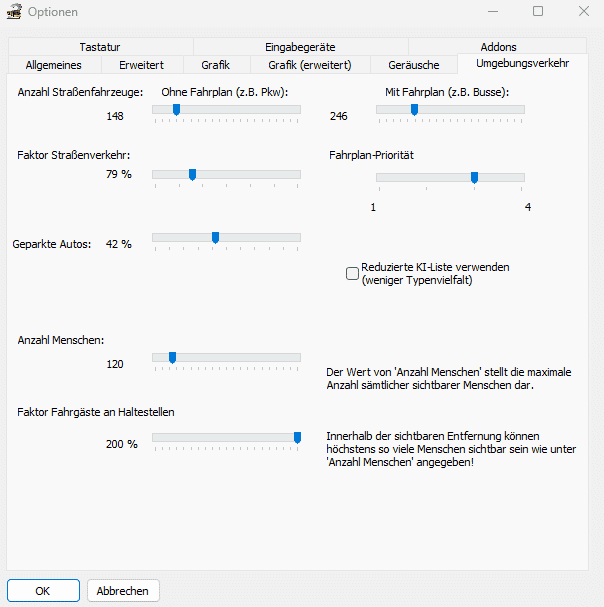This screenshot has height=607, width=604.
Task: Maximize the Optionen window
Action: pyautogui.click(x=537, y=12)
